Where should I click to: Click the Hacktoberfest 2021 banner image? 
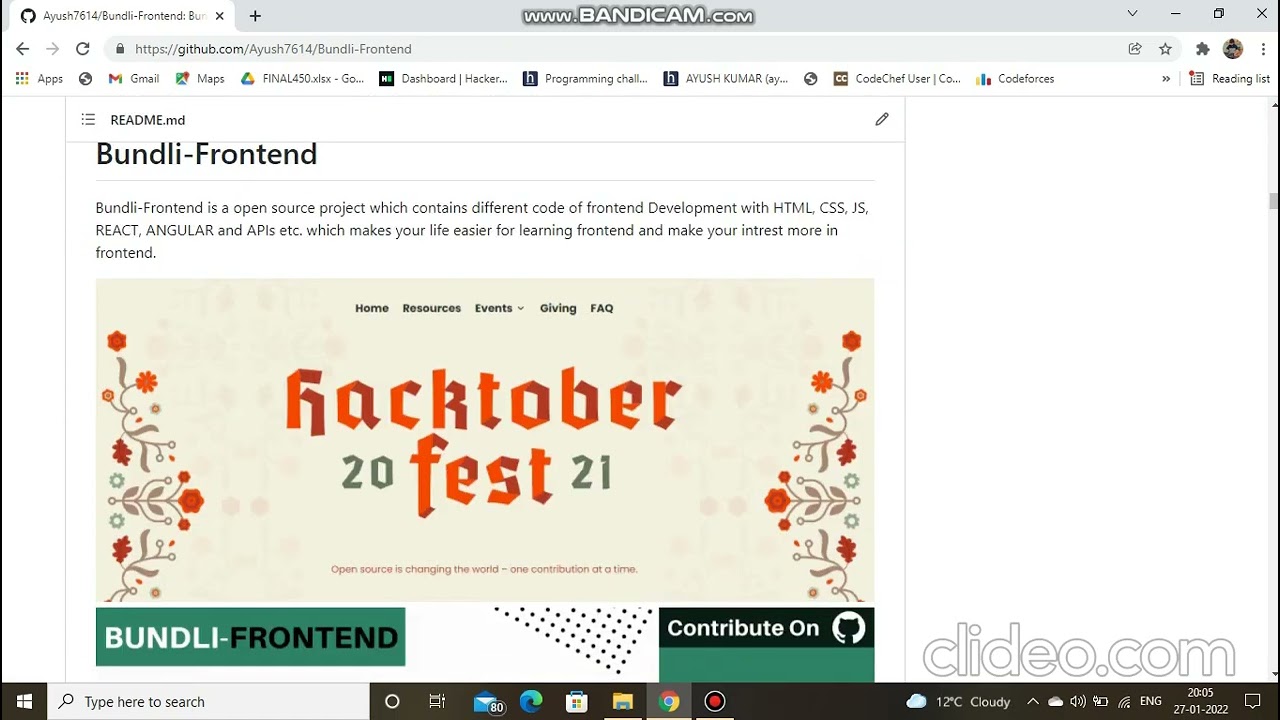485,440
